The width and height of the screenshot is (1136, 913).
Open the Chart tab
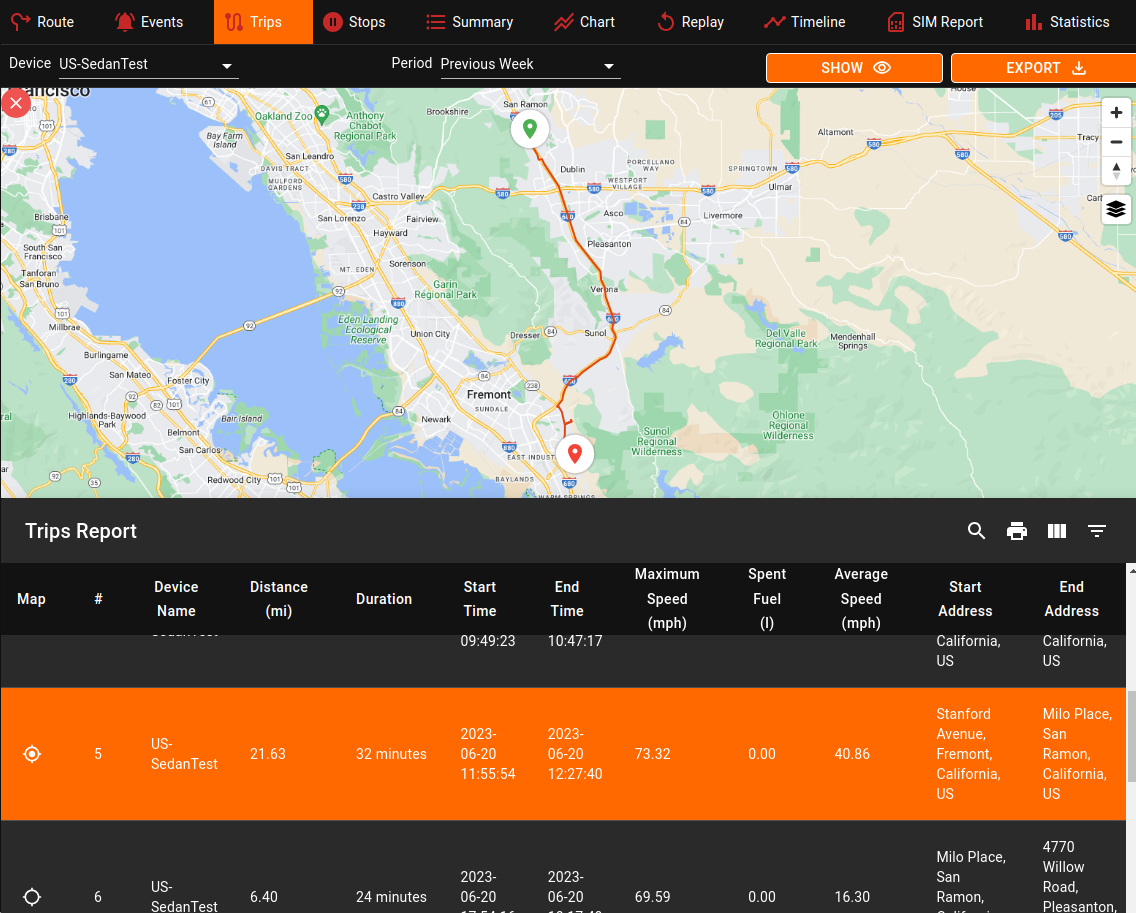click(584, 22)
